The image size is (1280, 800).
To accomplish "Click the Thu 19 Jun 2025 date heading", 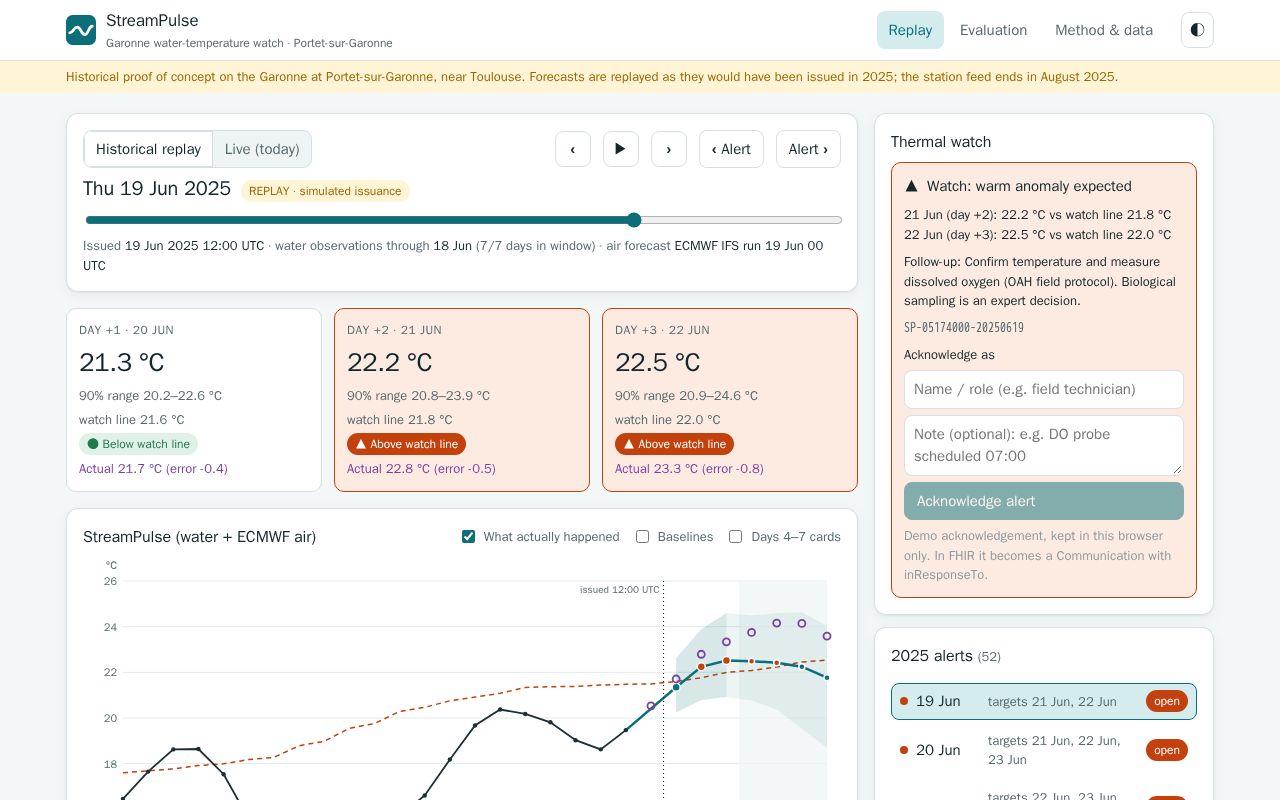I will (157, 189).
